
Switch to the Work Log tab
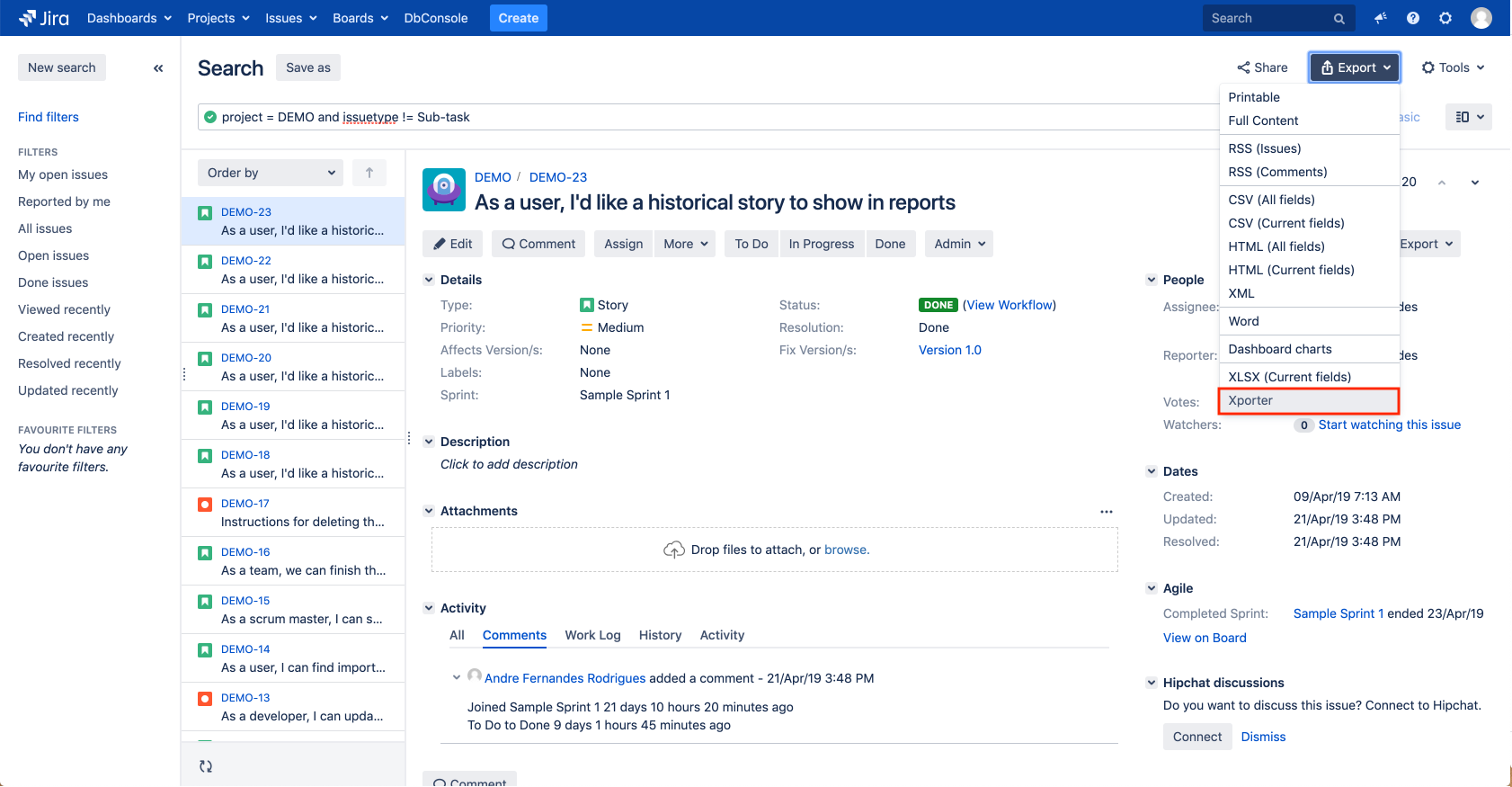[x=592, y=635]
